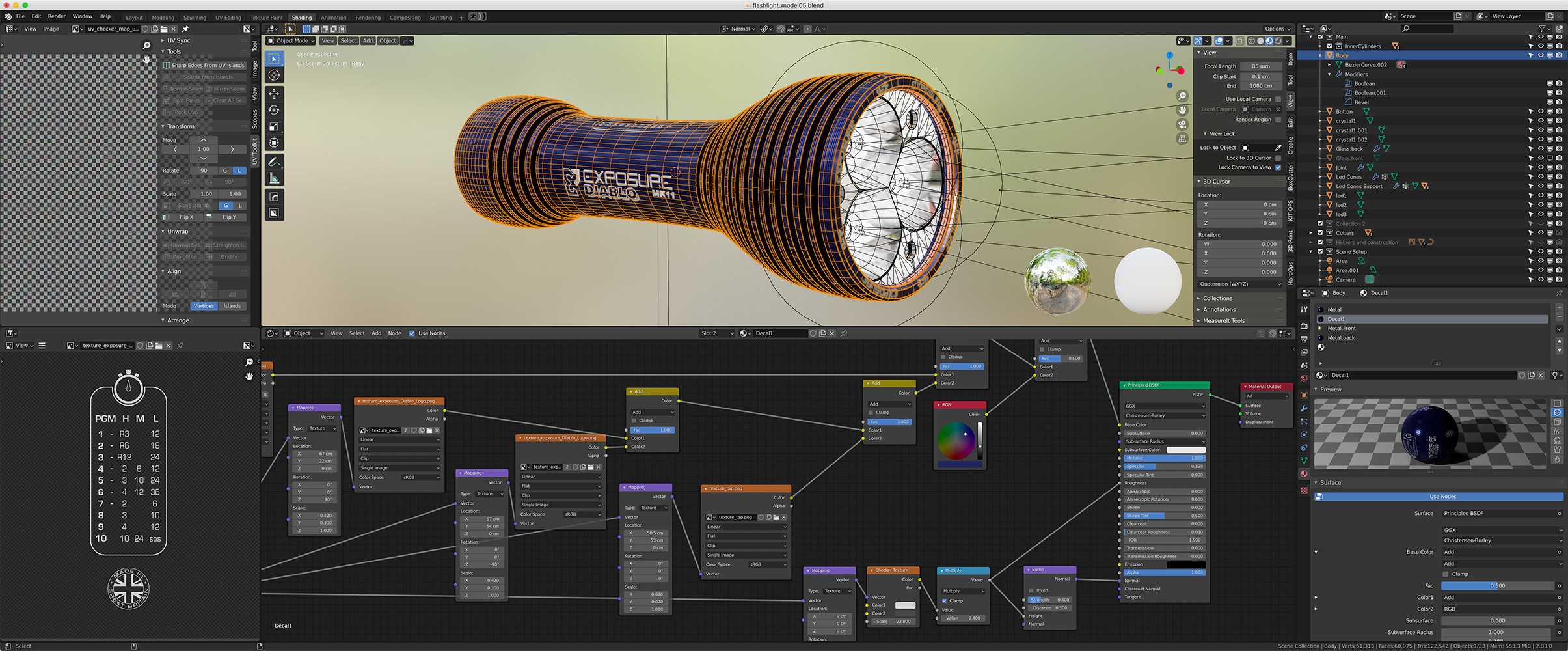1568x651 pixels.
Task: Open the Material properties tab
Action: click(x=1304, y=474)
